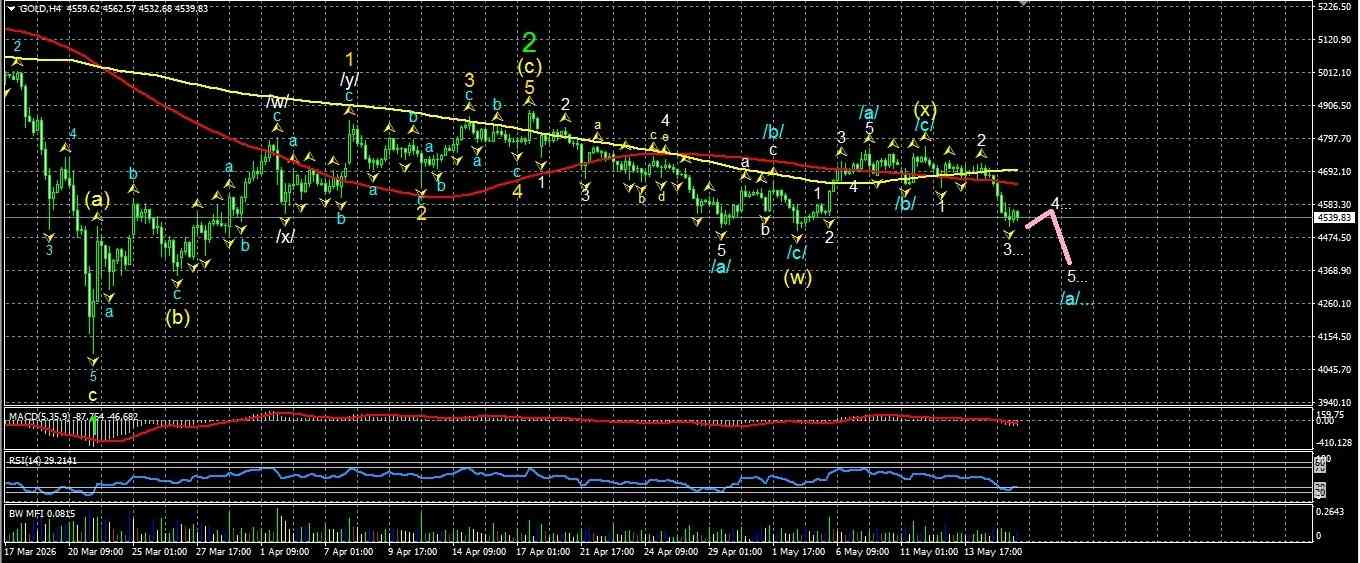Viewport: 1360px width, 563px height.
Task: Click the 5226.50 price scale label
Action: pyautogui.click(x=1335, y=6)
